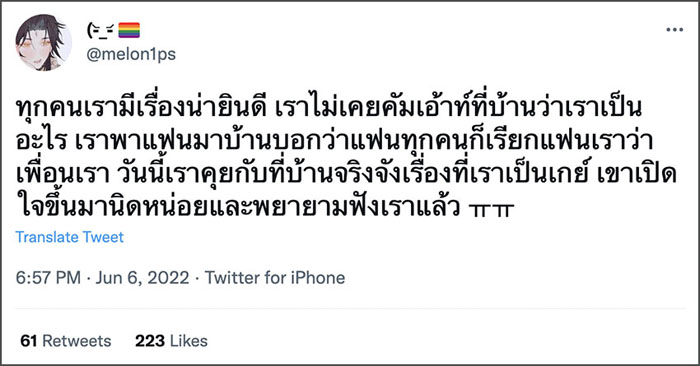This screenshot has height=366, width=700.
Task: Click tweet line starting with ทุกคนเรามีเรื่องน่ายินดี
Action: (x=329, y=109)
